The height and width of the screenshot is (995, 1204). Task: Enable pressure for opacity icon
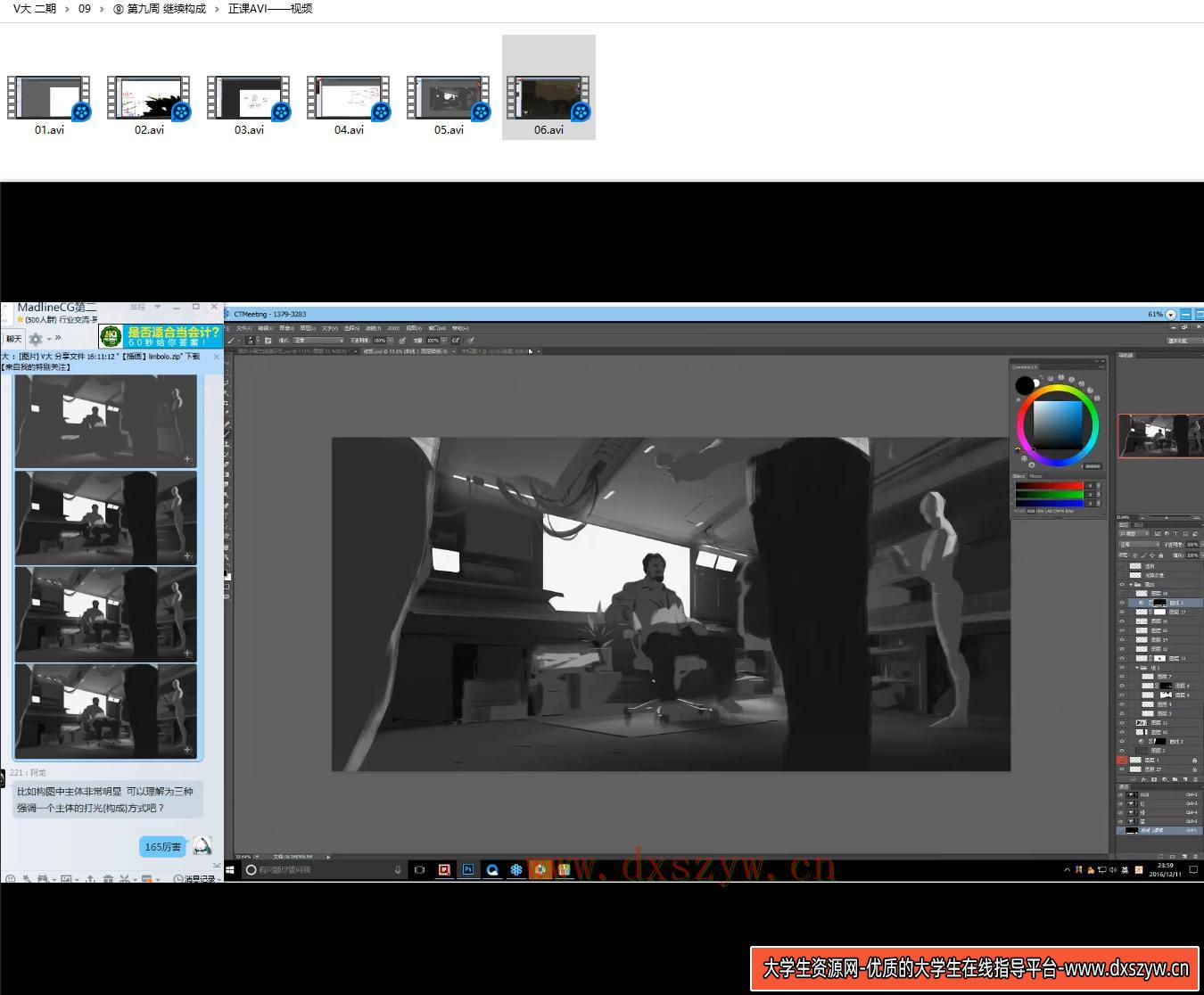tap(402, 340)
